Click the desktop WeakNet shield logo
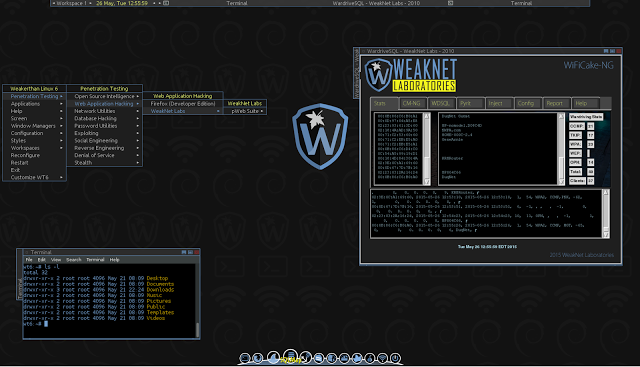The width and height of the screenshot is (640, 367). click(x=320, y=136)
